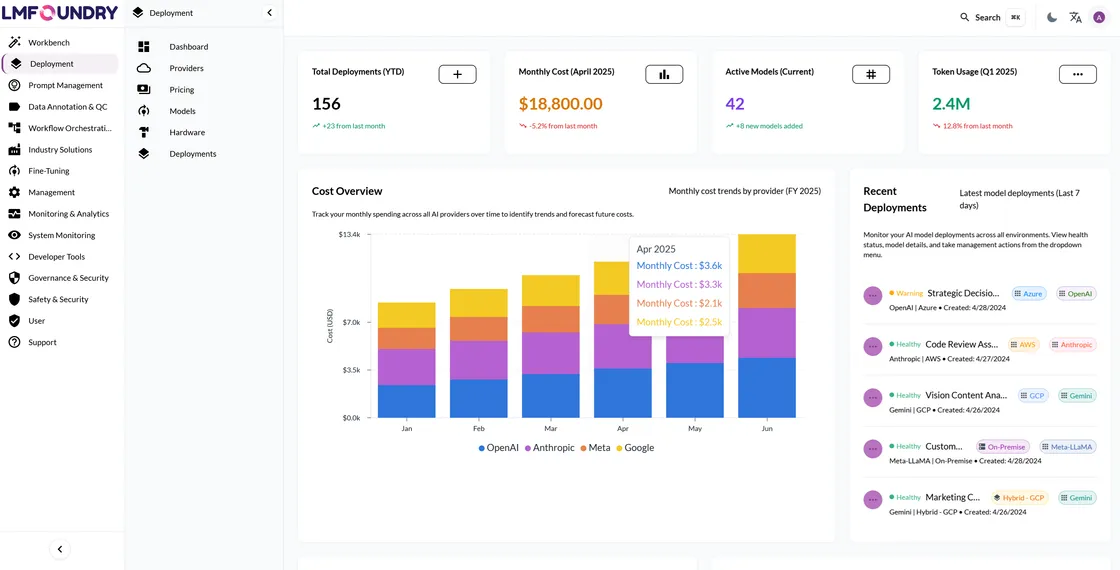Click the Workflow Orchestration icon
The width and height of the screenshot is (1120, 570).
click(x=14, y=128)
